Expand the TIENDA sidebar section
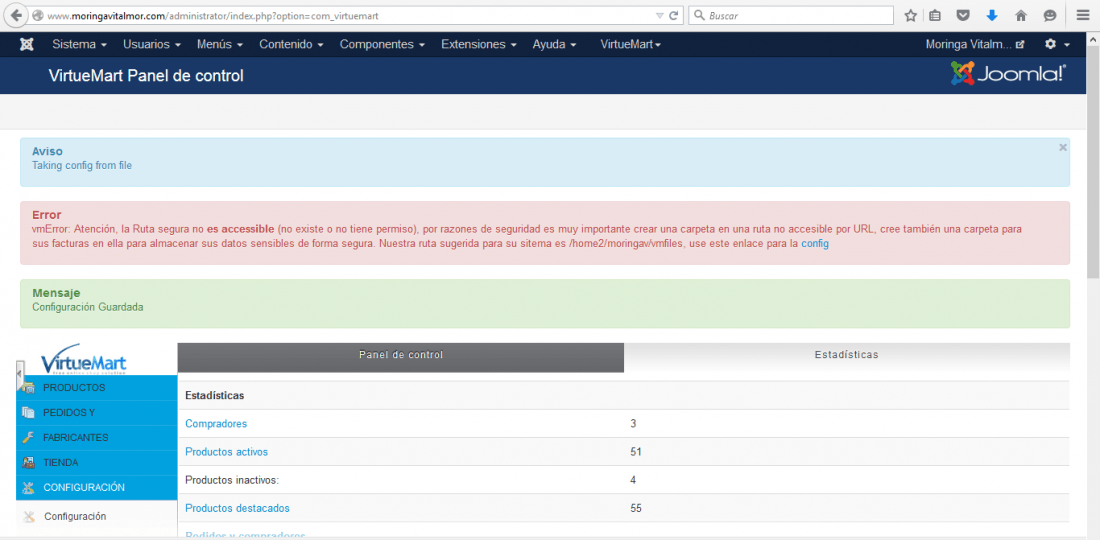Viewport: 1100px width, 540px height. 97,463
